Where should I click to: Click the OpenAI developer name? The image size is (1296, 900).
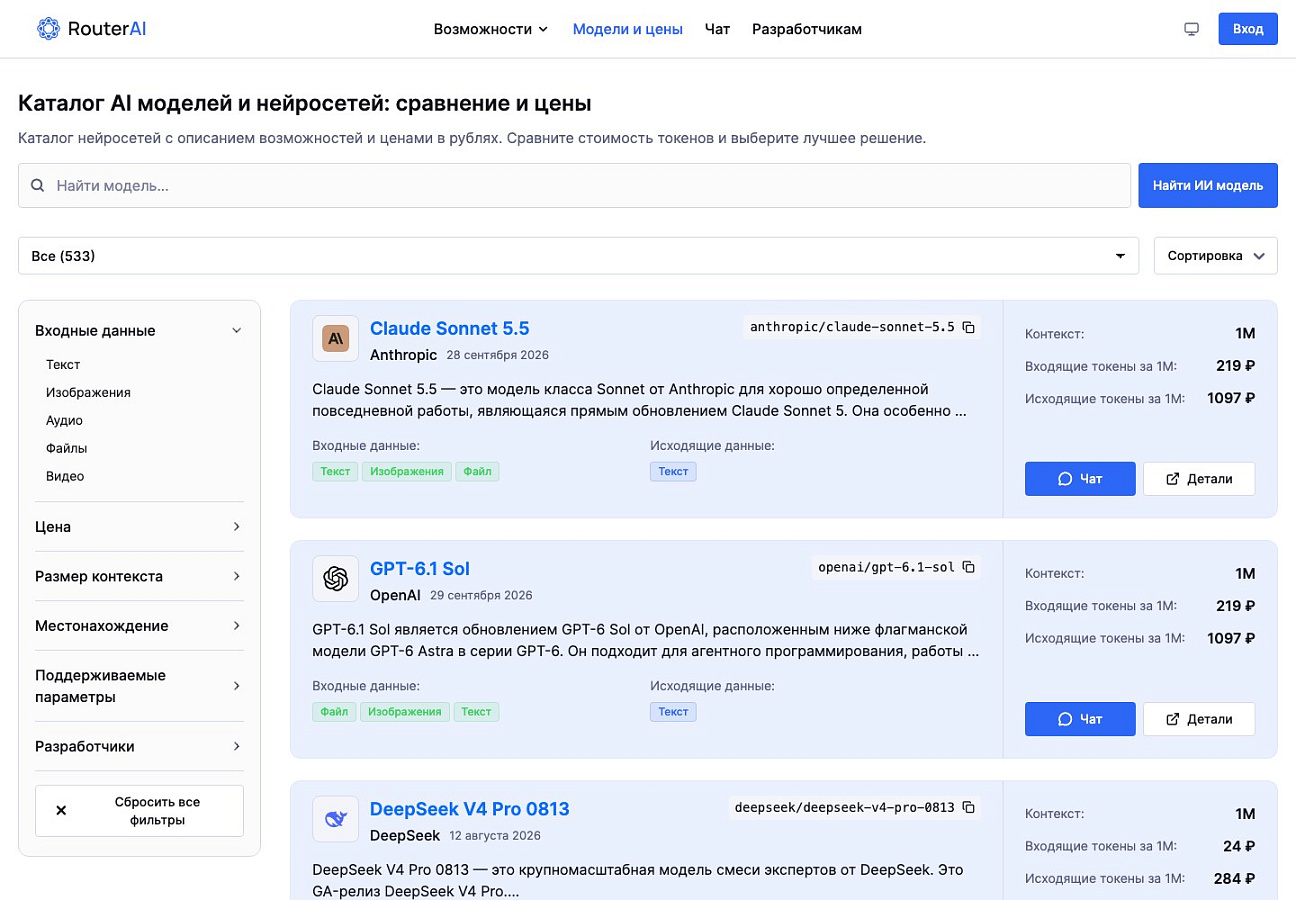(x=395, y=595)
